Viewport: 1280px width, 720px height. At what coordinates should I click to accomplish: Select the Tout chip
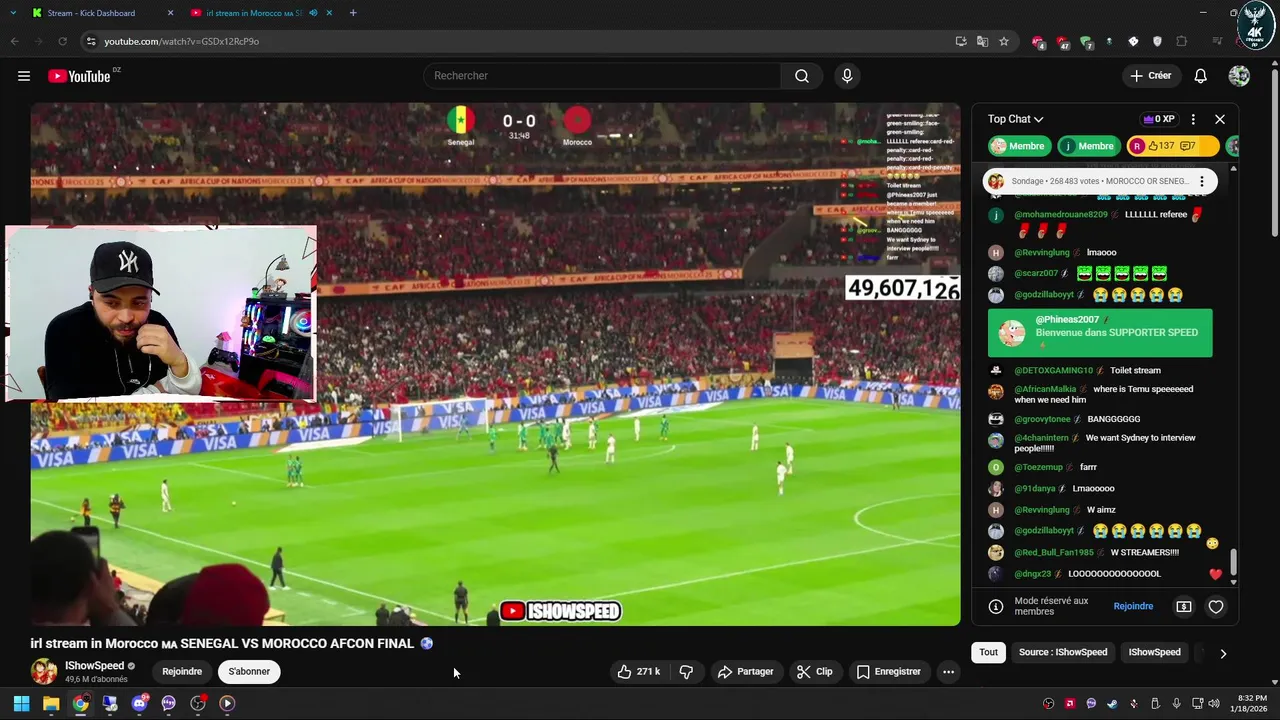(988, 652)
